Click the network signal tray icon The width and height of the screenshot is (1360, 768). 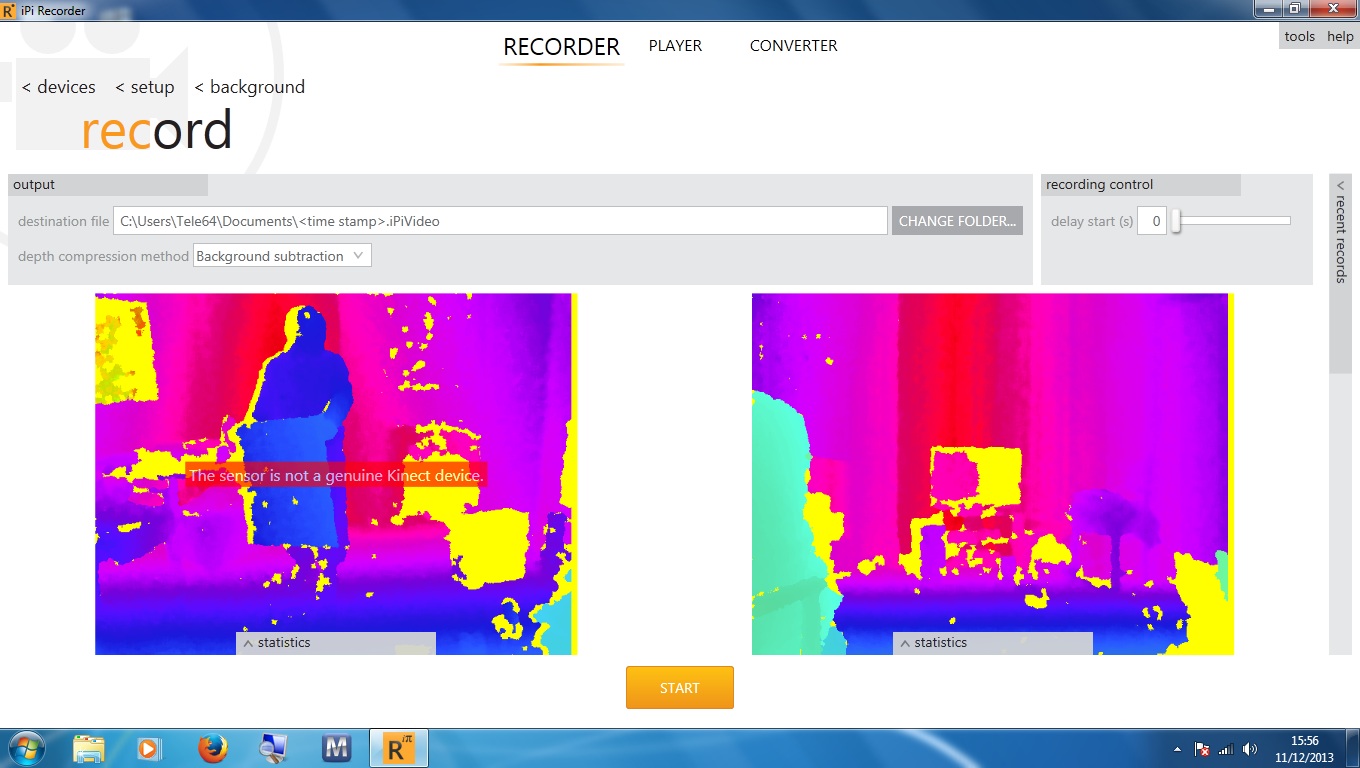coord(1226,749)
